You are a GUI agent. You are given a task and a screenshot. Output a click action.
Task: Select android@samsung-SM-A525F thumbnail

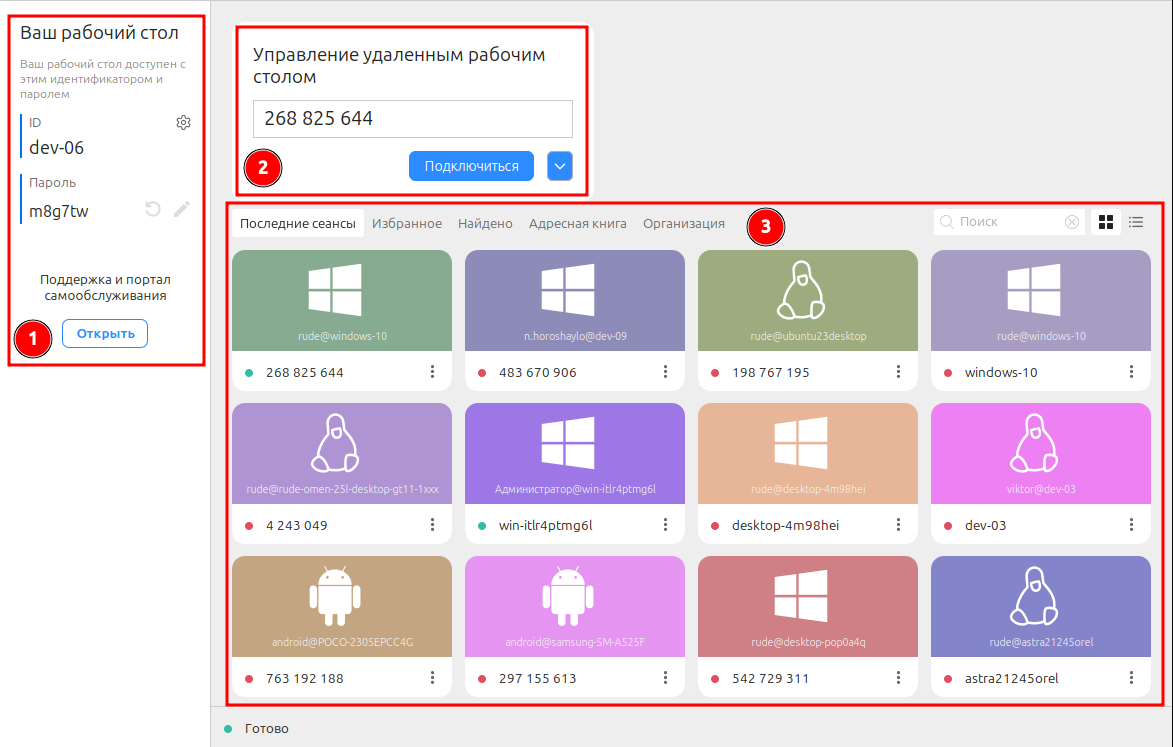pos(575,606)
